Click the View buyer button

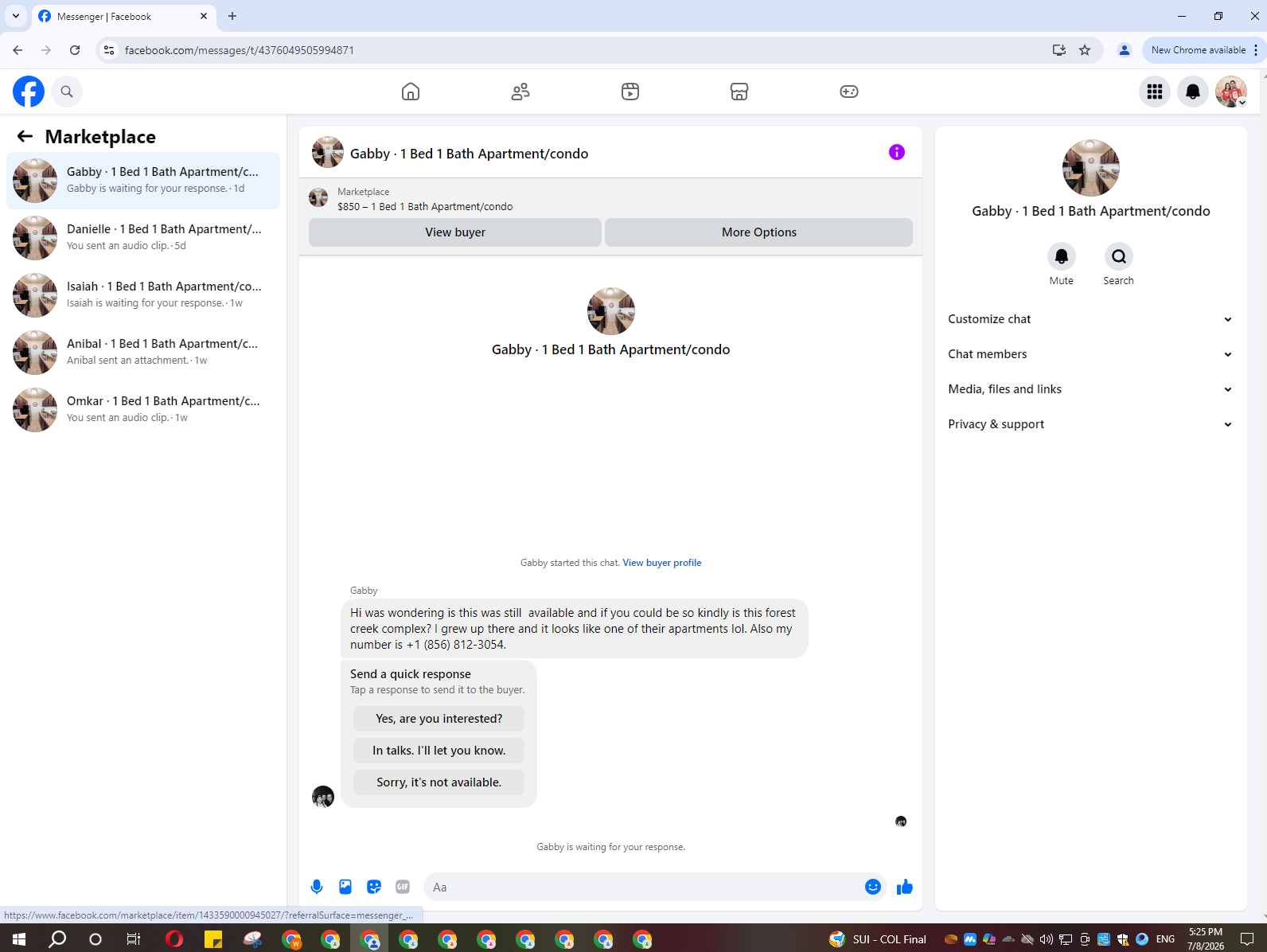(x=455, y=232)
